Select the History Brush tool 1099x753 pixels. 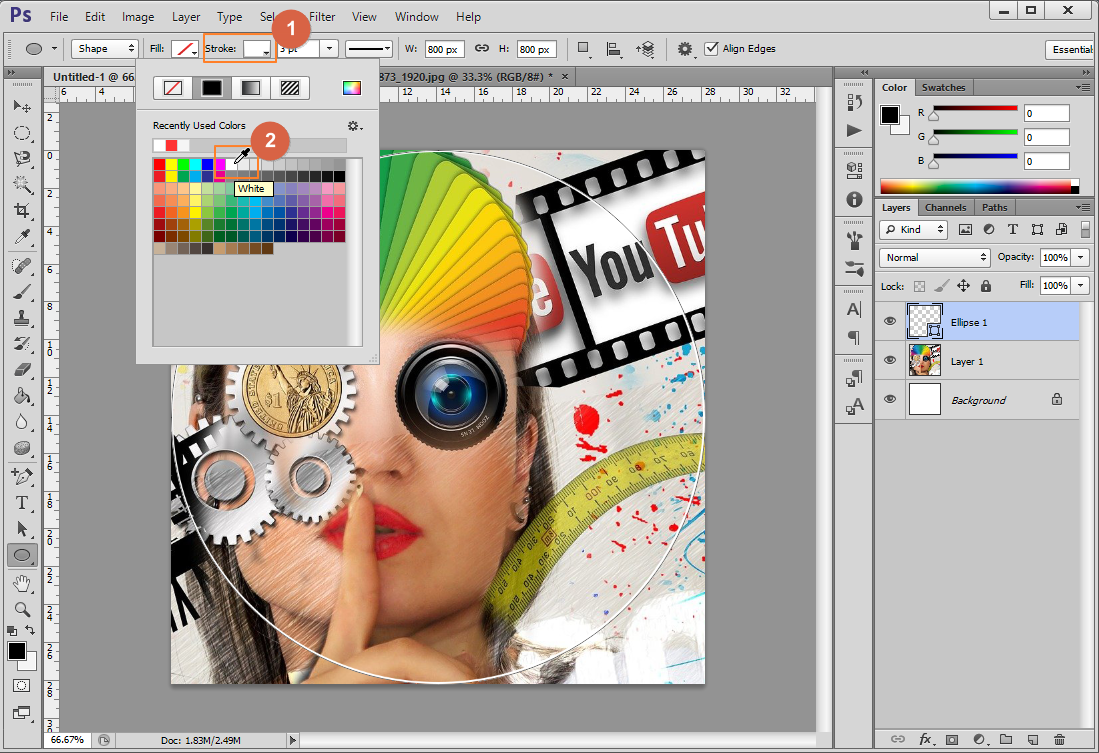(22, 344)
